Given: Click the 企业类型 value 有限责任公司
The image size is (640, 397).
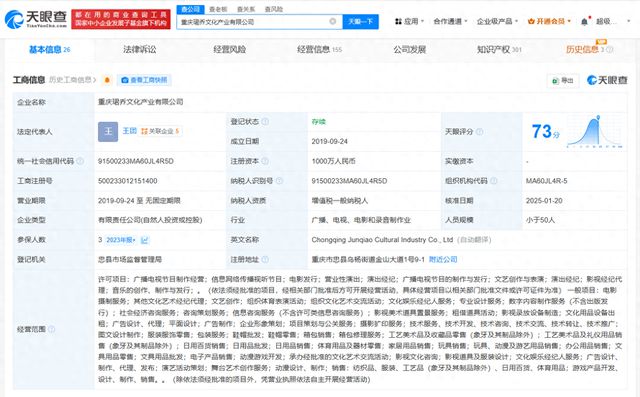Looking at the screenshot, I should tap(150, 220).
